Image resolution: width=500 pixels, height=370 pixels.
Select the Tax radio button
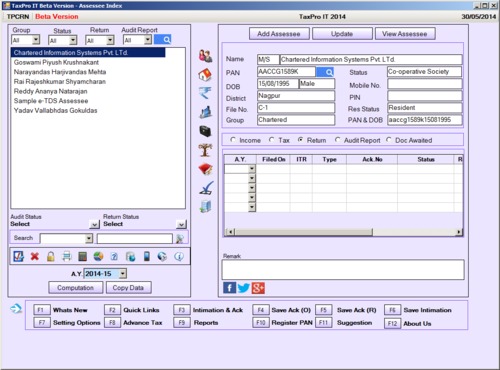coord(272,140)
